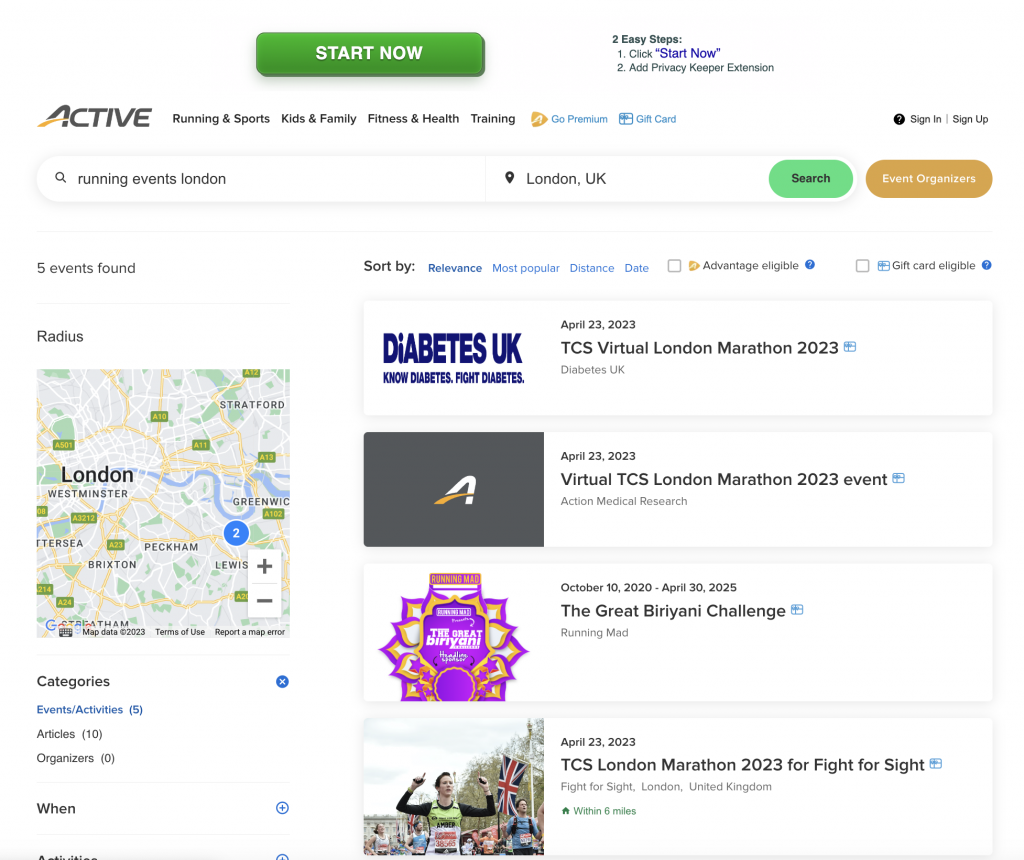1024x860 pixels.
Task: Click the green START NOW button
Action: click(x=370, y=54)
